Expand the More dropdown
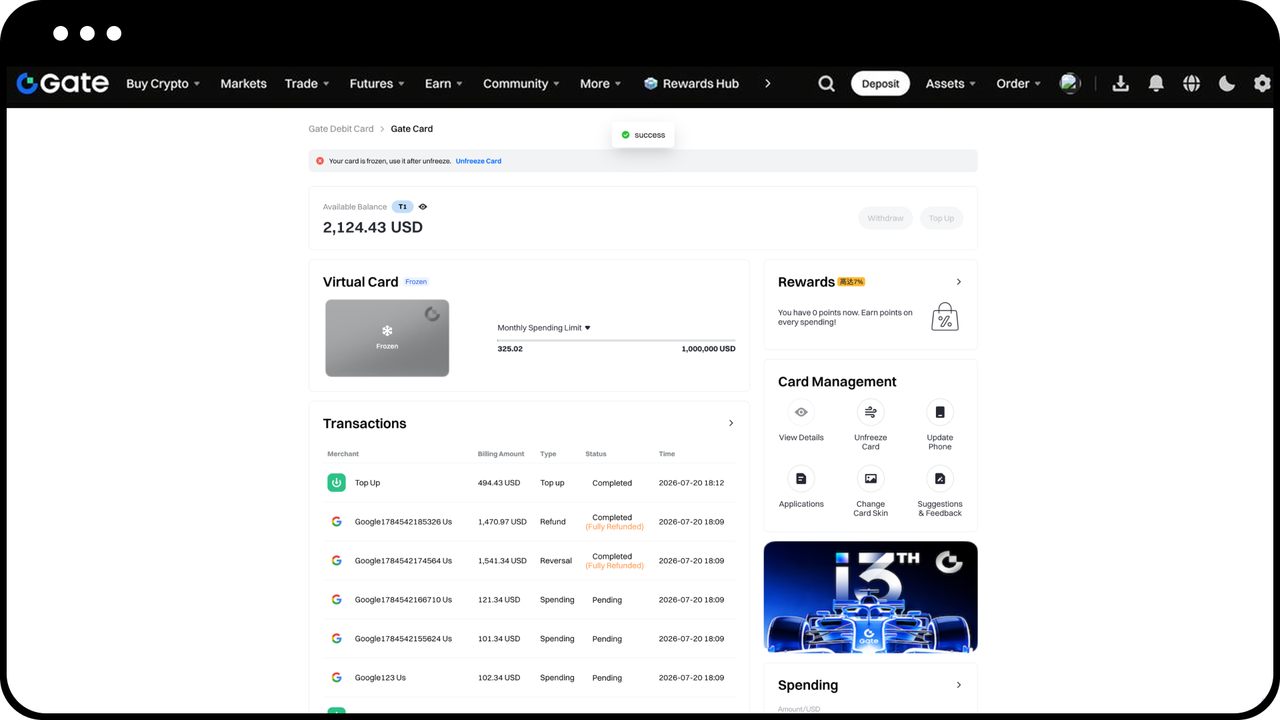The image size is (1280, 720). 600,84
